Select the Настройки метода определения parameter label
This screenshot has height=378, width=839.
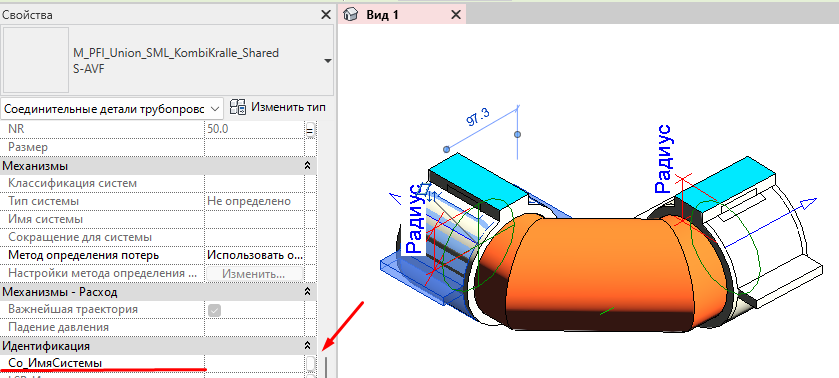103,274
